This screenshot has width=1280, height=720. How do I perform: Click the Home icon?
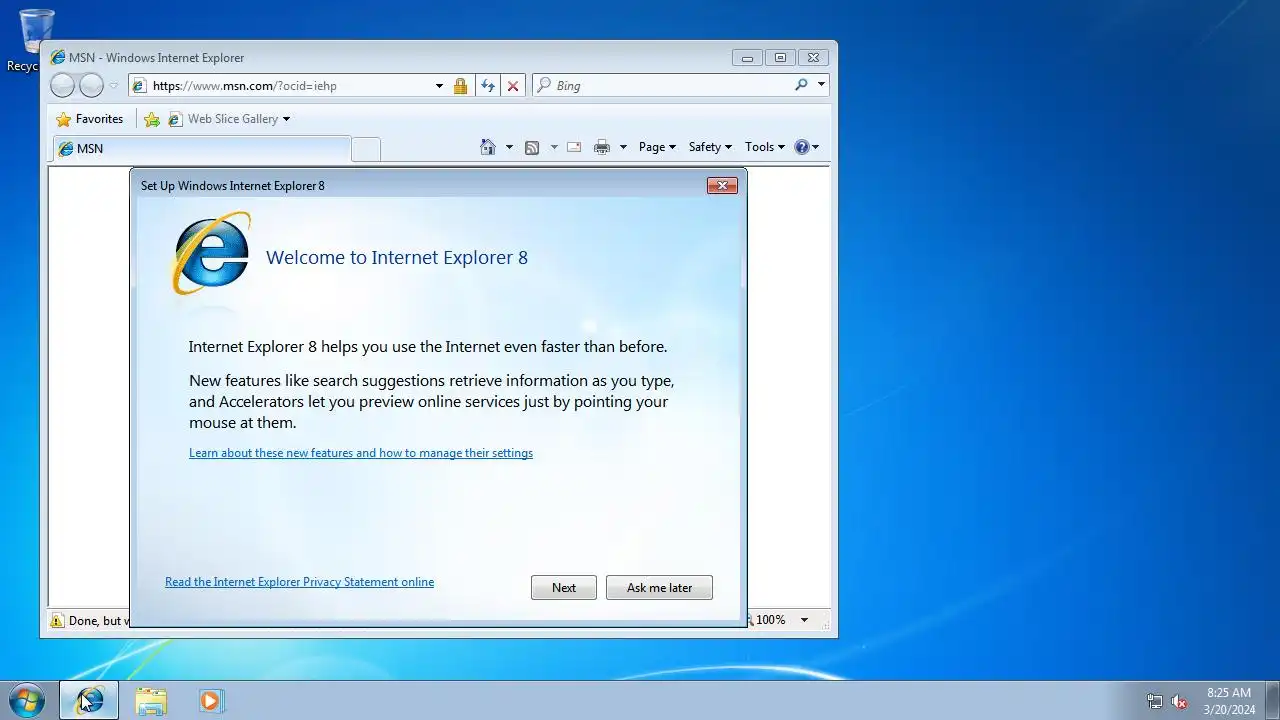click(x=488, y=147)
